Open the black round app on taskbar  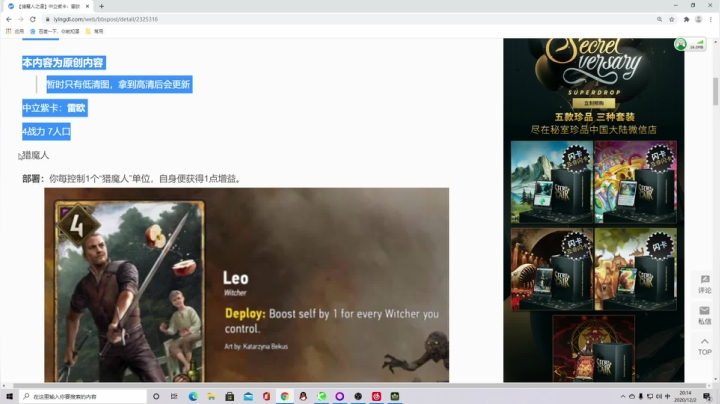[x=358, y=396]
